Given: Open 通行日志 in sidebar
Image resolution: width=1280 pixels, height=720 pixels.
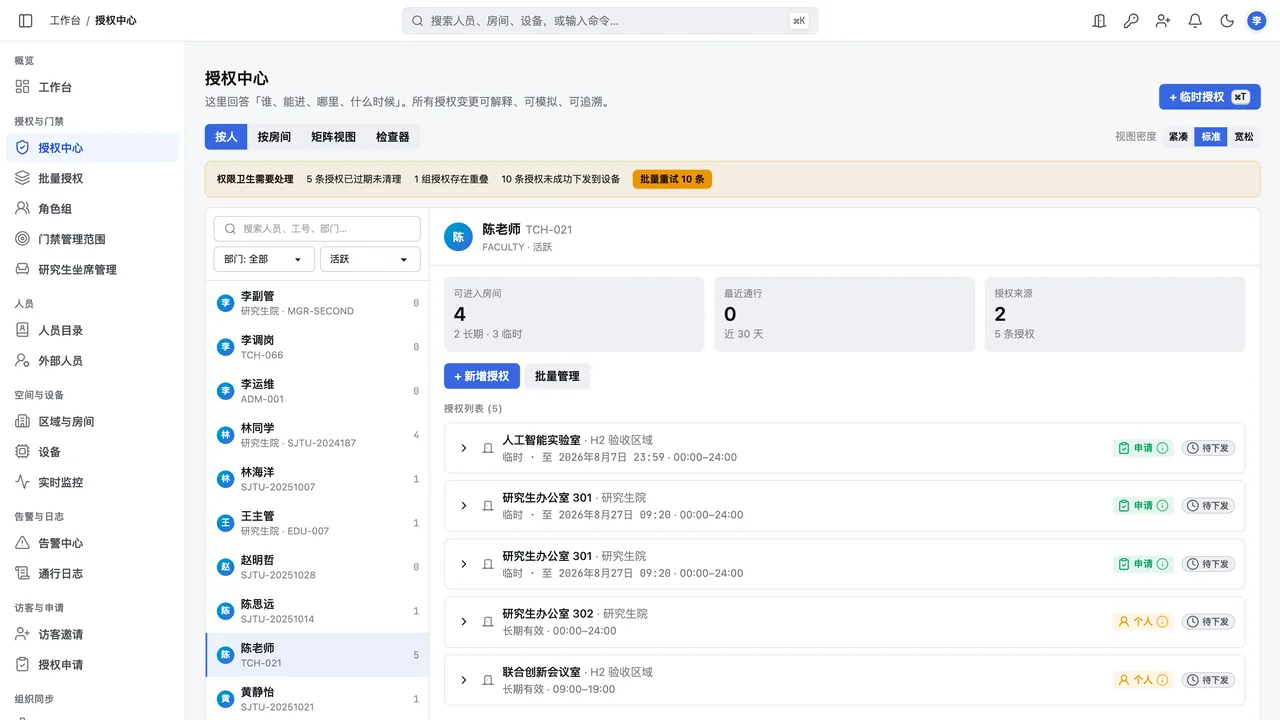Looking at the screenshot, I should [92, 574].
